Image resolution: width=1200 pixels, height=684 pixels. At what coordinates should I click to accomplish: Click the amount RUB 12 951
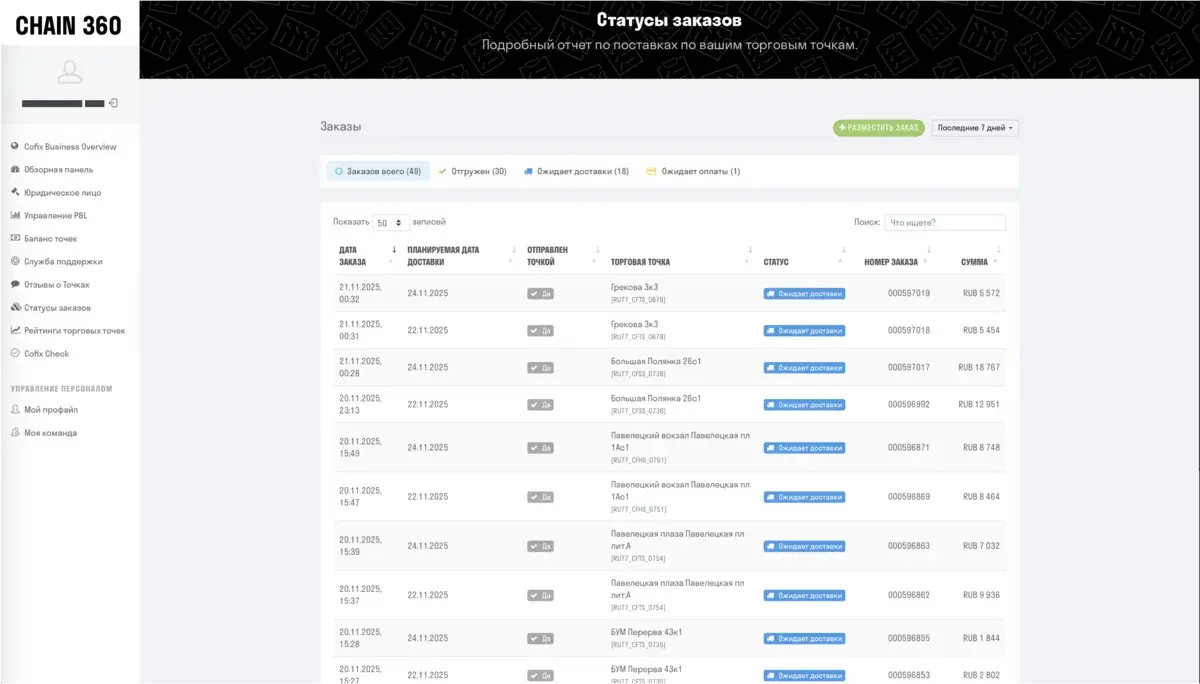click(x=979, y=405)
